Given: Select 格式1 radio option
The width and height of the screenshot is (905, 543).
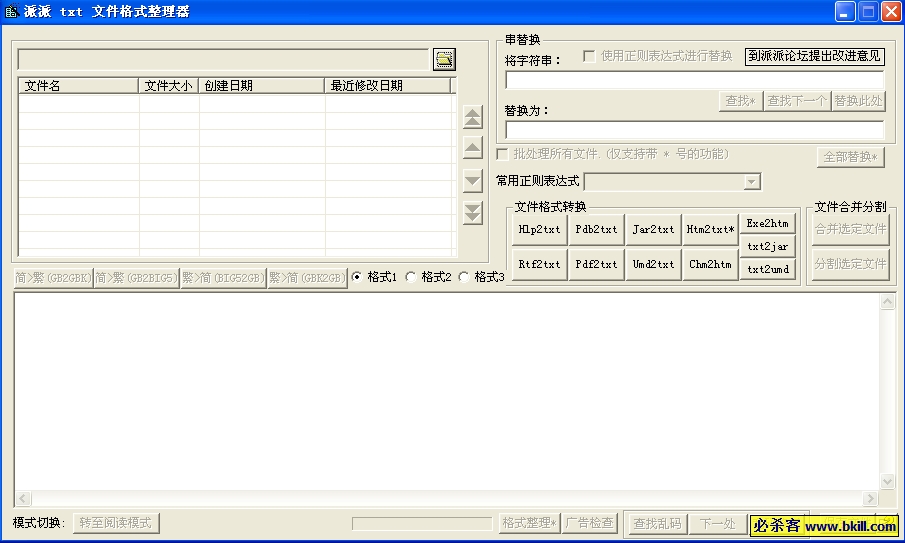Looking at the screenshot, I should 357,277.
